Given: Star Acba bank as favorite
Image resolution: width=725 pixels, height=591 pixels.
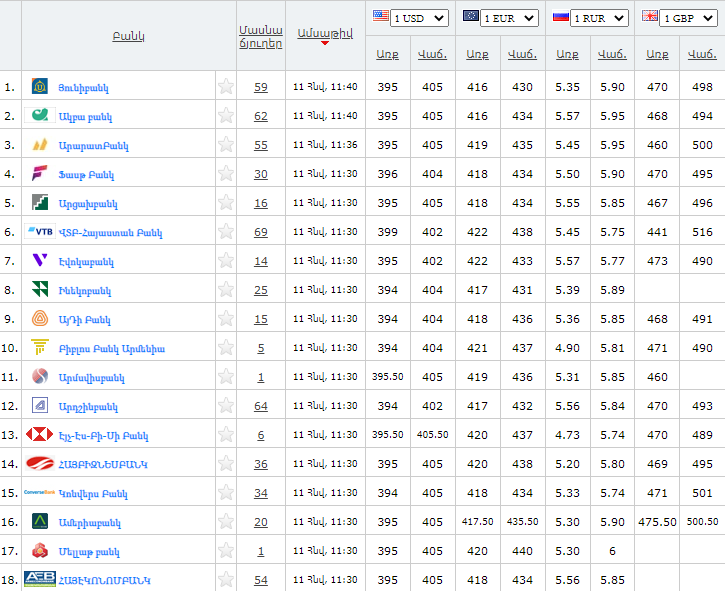Looking at the screenshot, I should 226,116.
